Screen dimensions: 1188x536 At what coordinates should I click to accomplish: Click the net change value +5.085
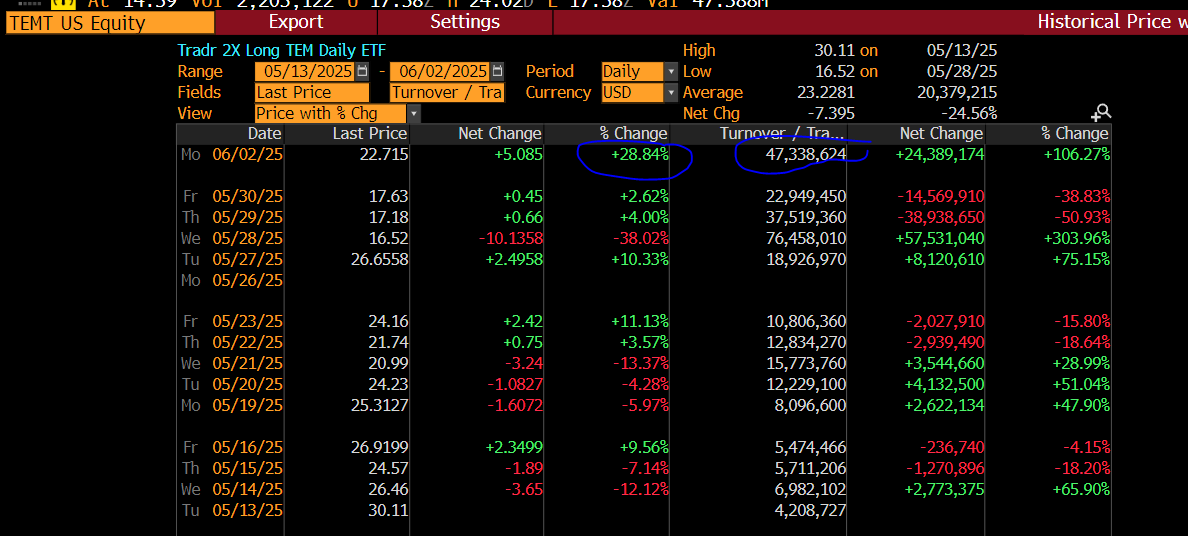(x=517, y=155)
